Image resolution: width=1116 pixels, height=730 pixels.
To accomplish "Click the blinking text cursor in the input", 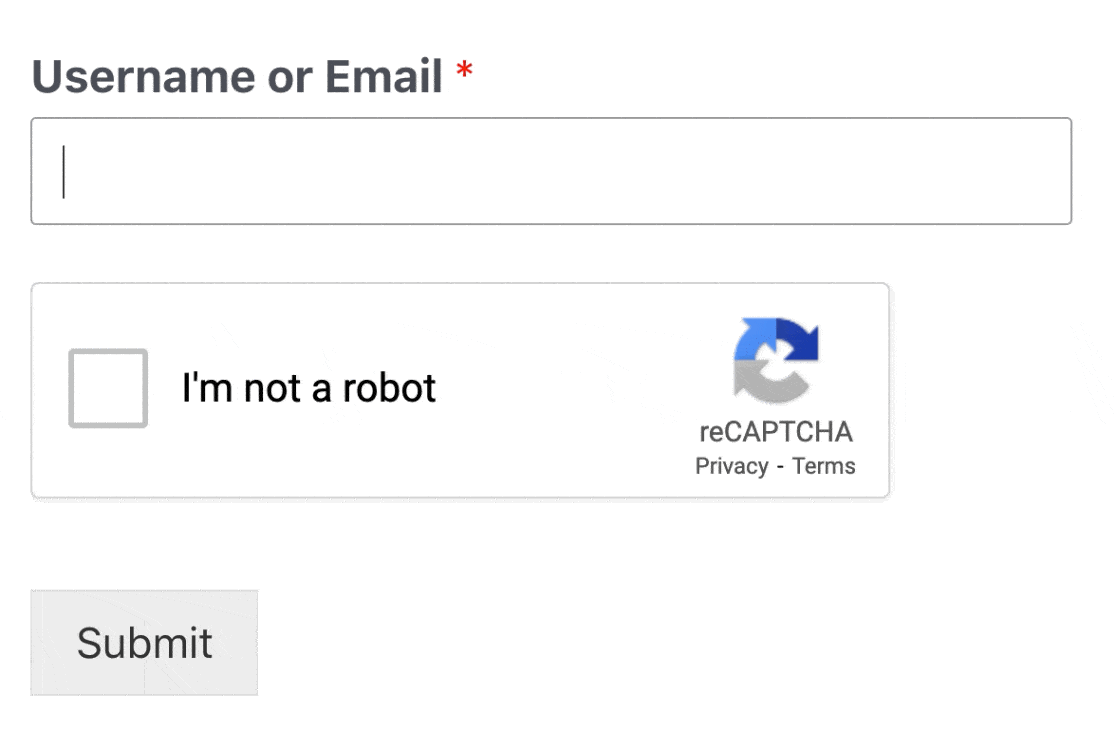I will point(64,171).
